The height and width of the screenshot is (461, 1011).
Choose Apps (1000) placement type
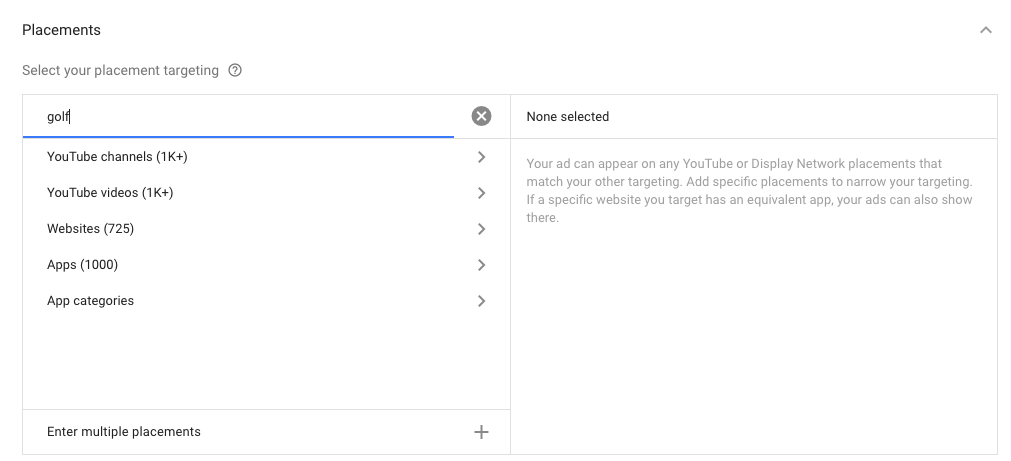[82, 265]
